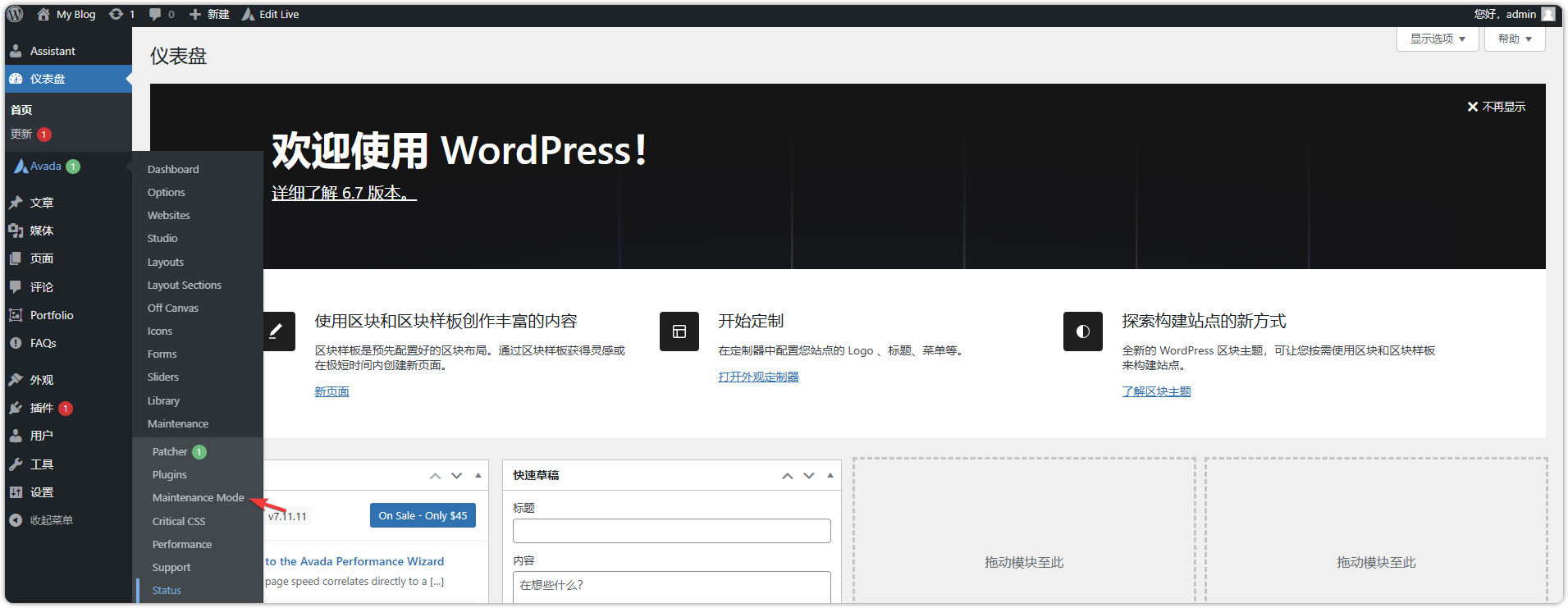Open Edit Live in admin bar
This screenshot has width=1568, height=608.
(x=270, y=14)
